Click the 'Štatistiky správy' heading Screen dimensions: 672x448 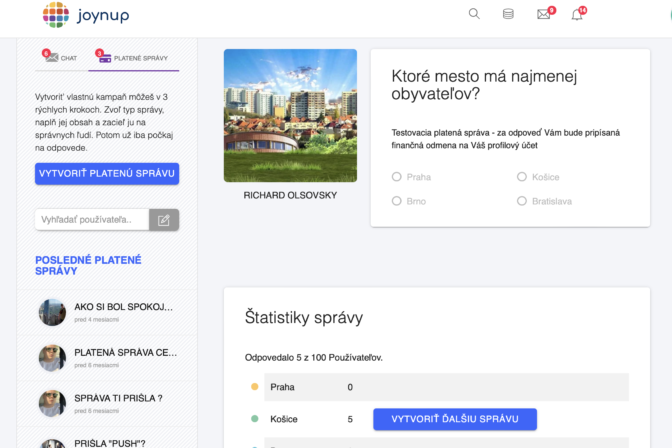[304, 318]
